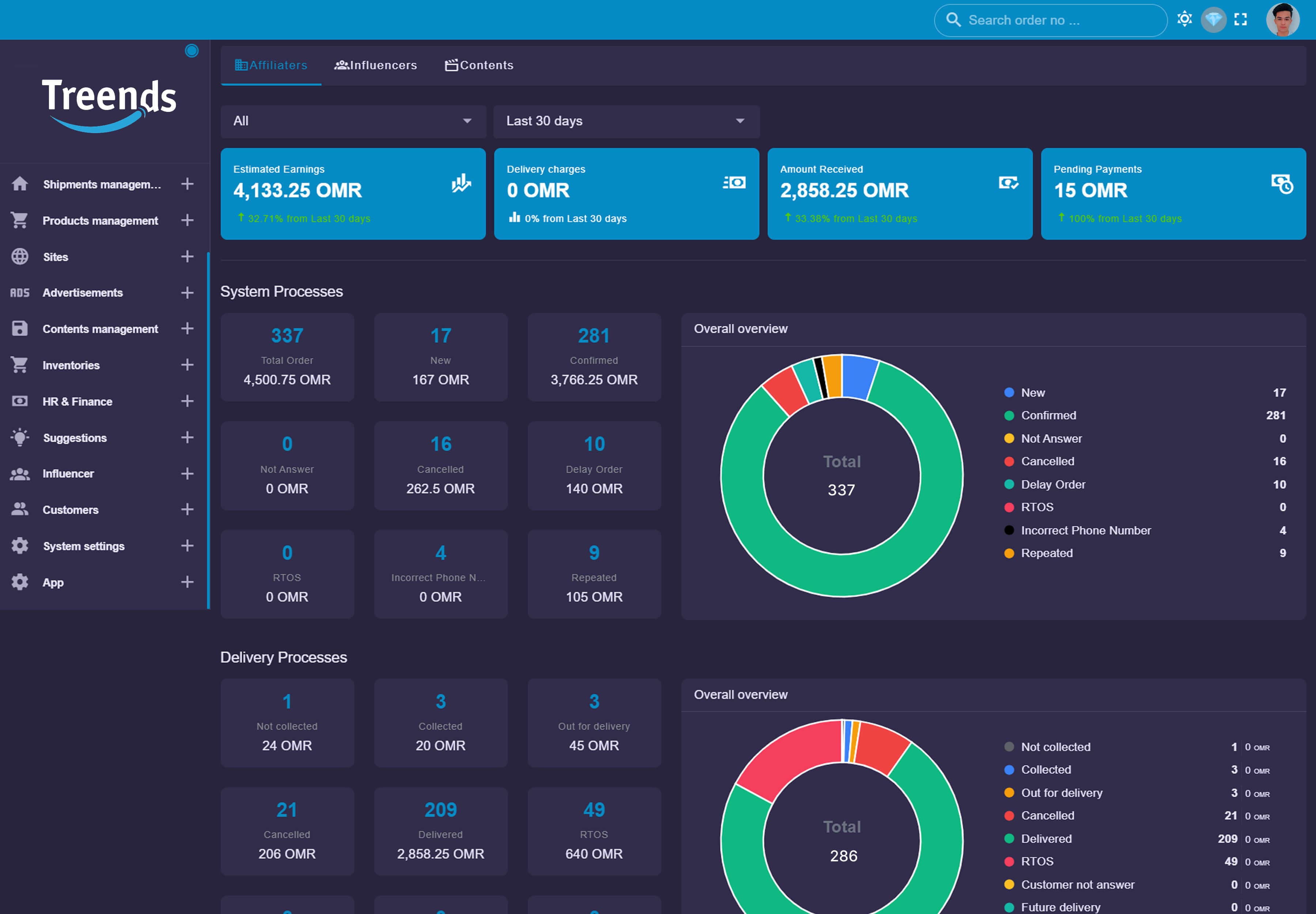Toggle the light/dark theme sun icon

tap(1184, 19)
